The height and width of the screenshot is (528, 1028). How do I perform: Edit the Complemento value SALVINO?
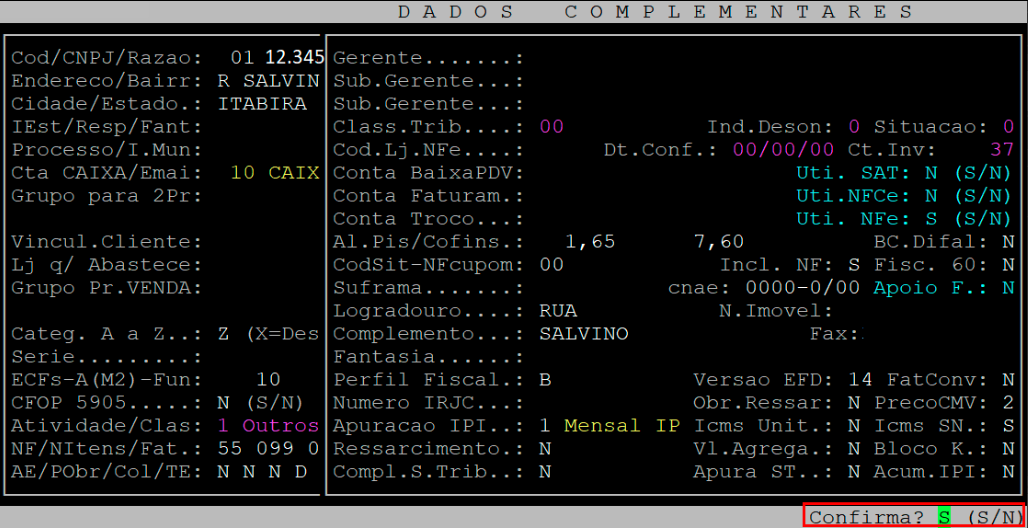click(584, 334)
